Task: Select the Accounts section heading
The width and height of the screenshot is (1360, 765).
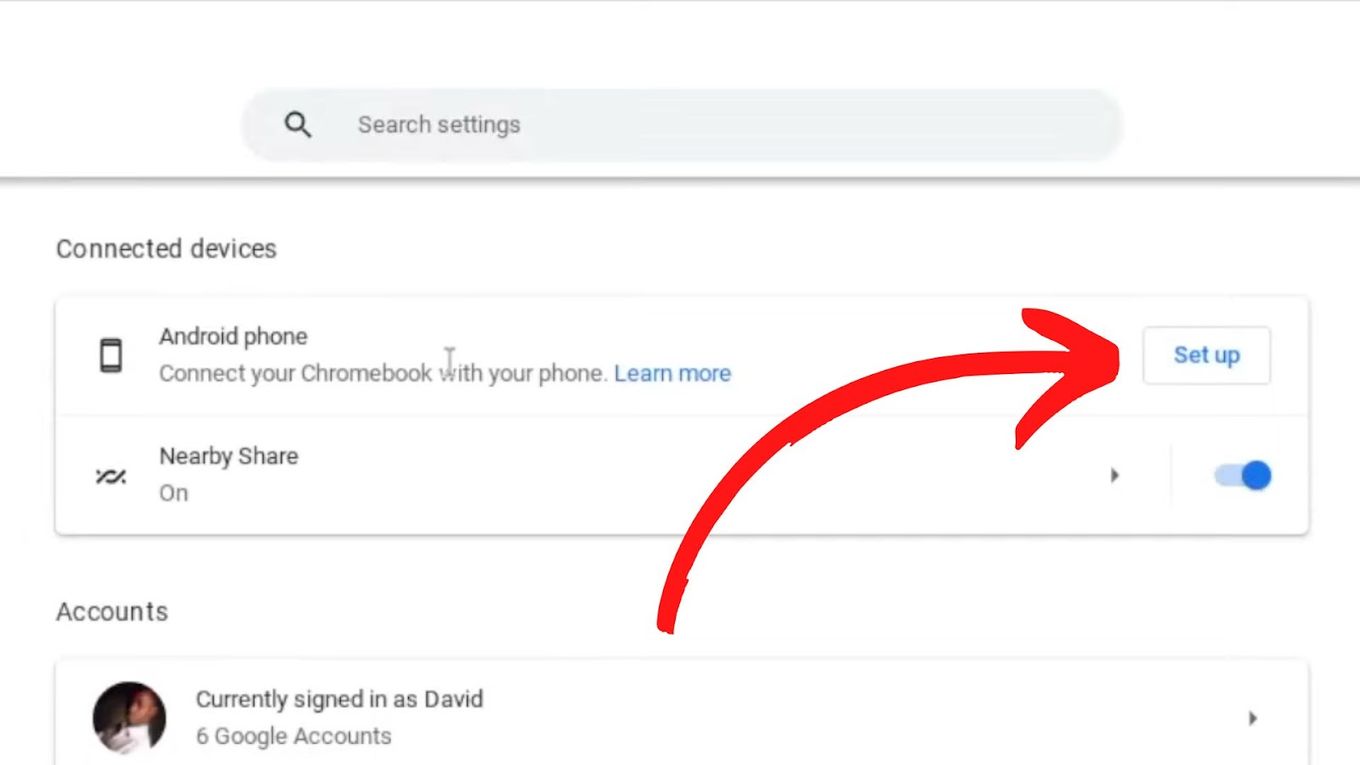Action: [x=112, y=611]
